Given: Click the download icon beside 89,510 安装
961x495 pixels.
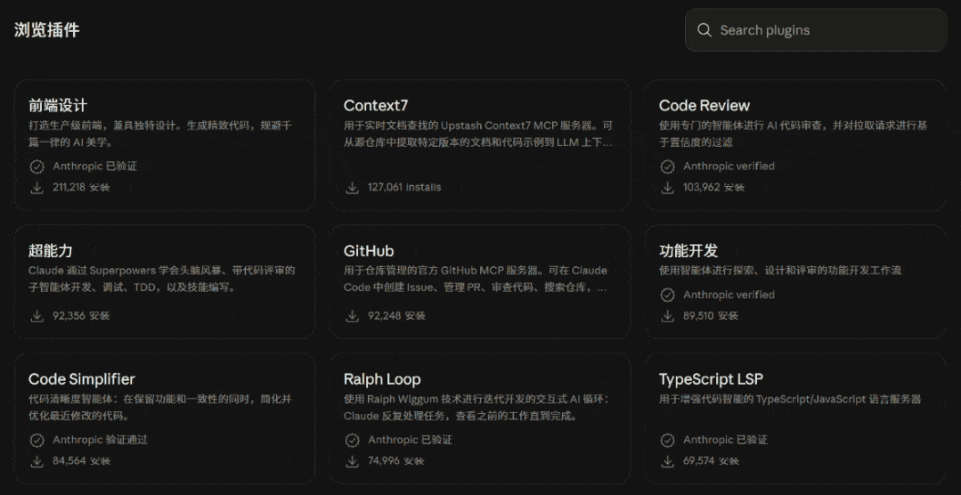Looking at the screenshot, I should click(x=667, y=316).
